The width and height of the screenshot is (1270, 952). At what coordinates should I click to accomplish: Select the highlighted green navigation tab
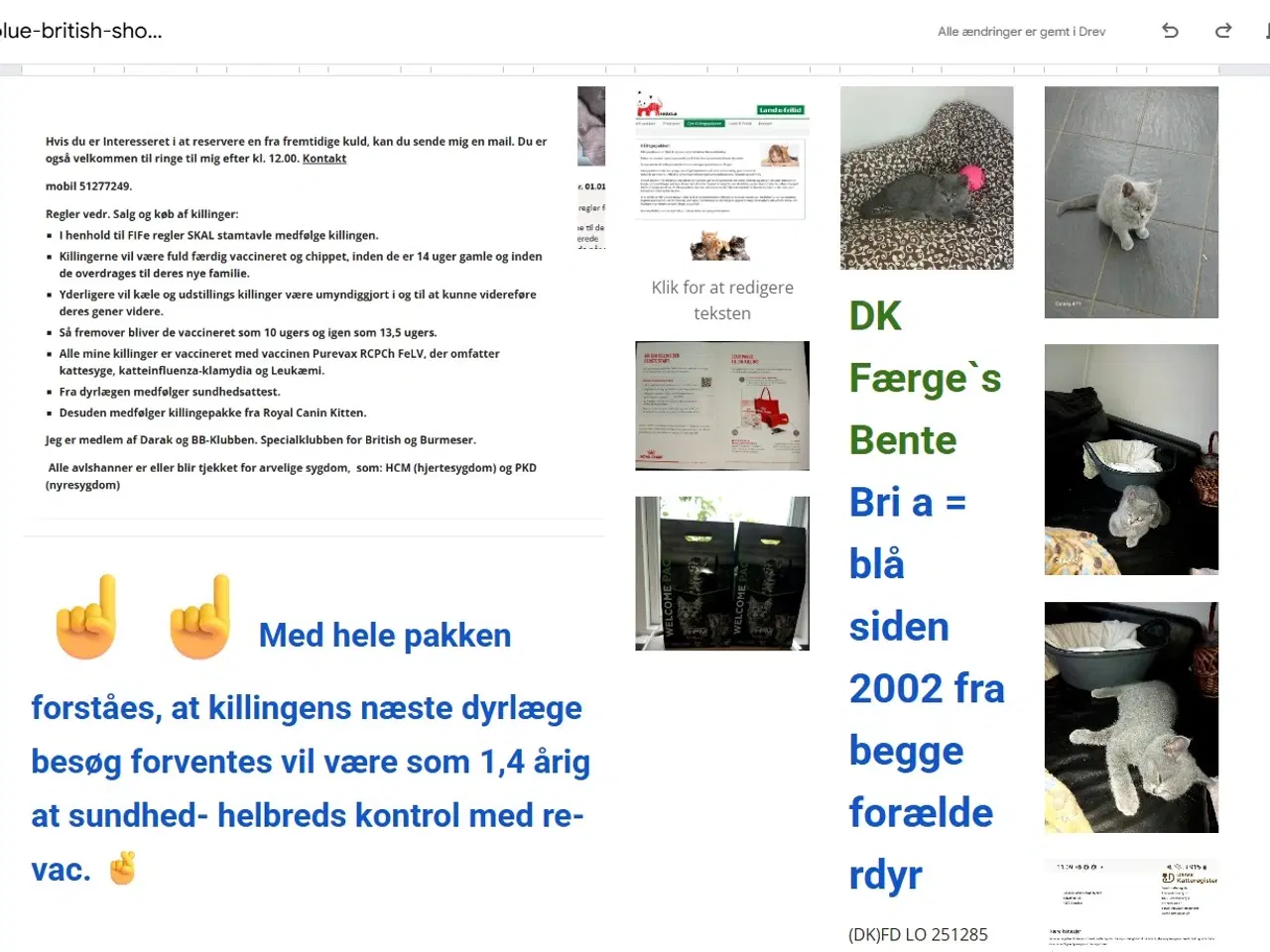[x=704, y=123]
